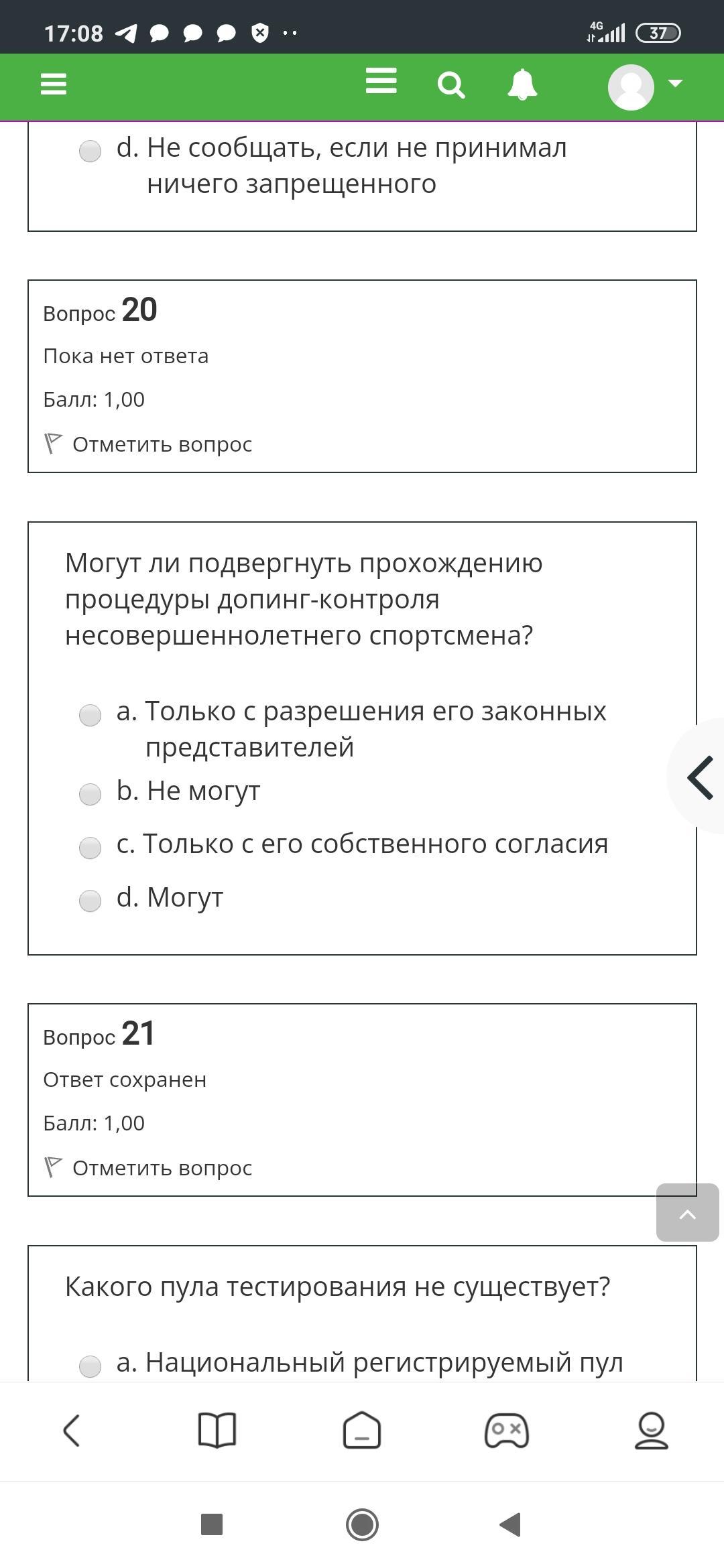Select the 'd. Могут' answer
Image resolution: width=724 pixels, height=1568 pixels.
90,901
